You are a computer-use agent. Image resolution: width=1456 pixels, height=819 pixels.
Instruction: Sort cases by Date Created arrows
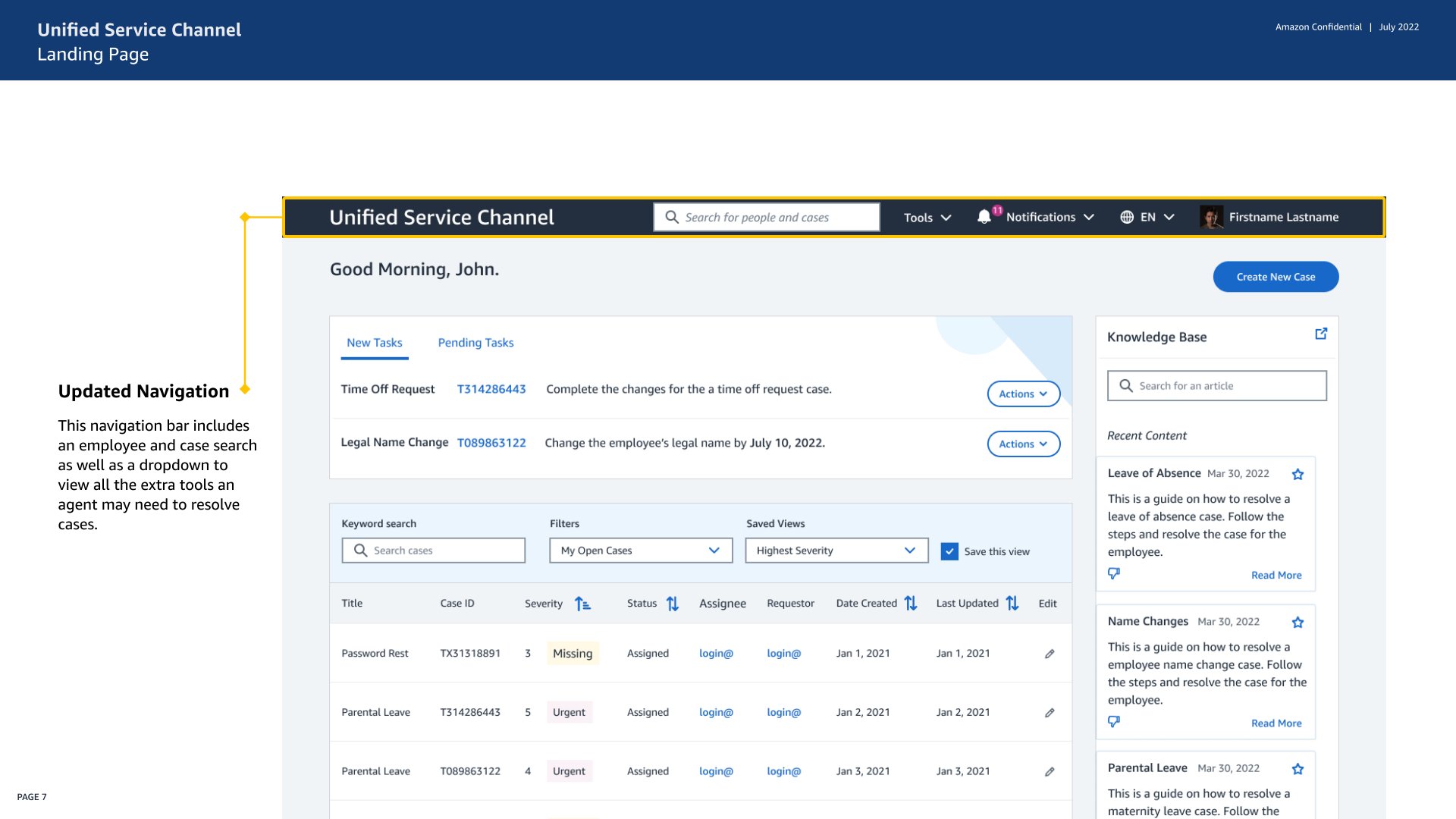(x=911, y=604)
